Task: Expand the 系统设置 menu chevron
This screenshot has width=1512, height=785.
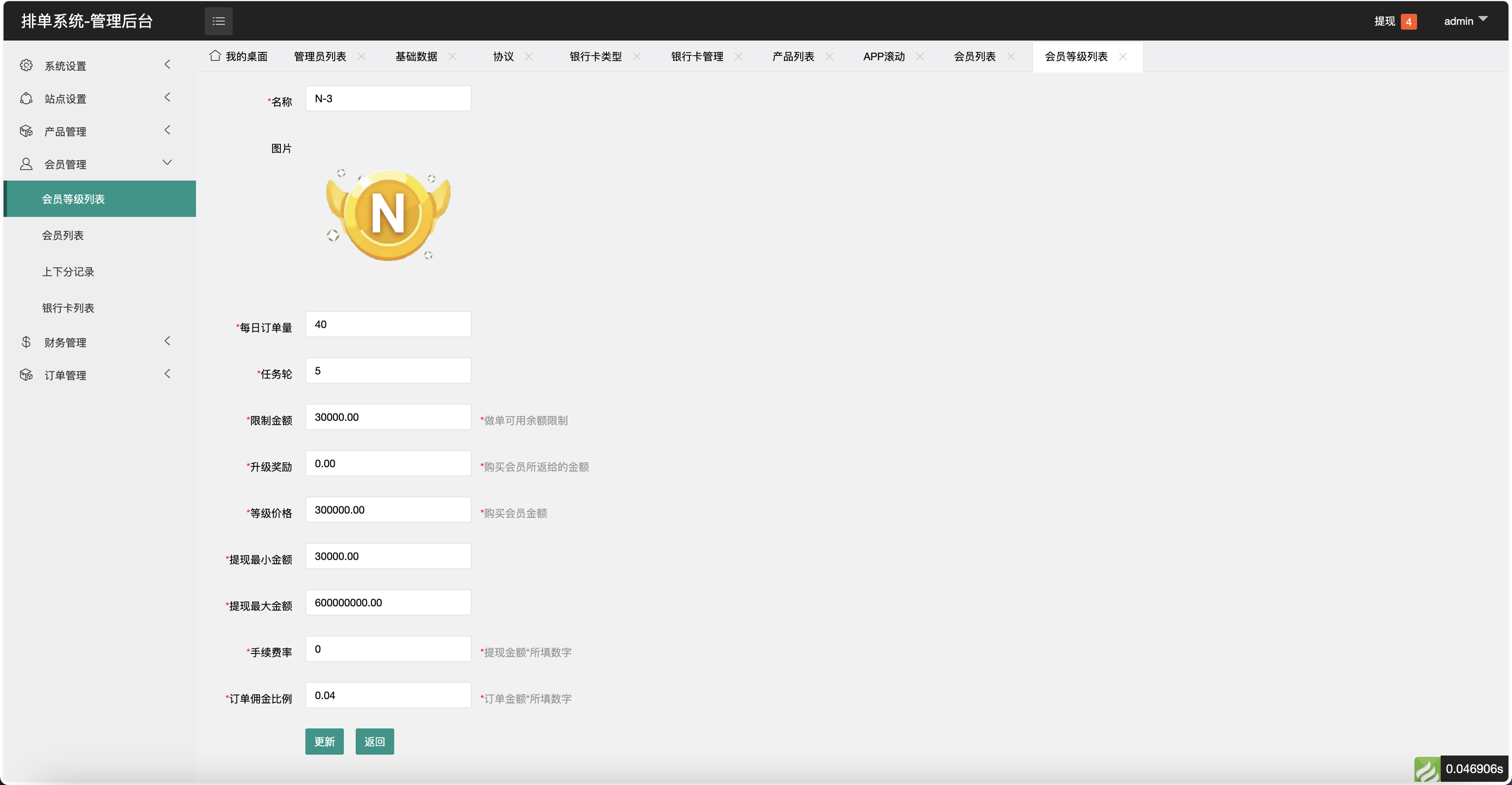Action: click(x=167, y=65)
